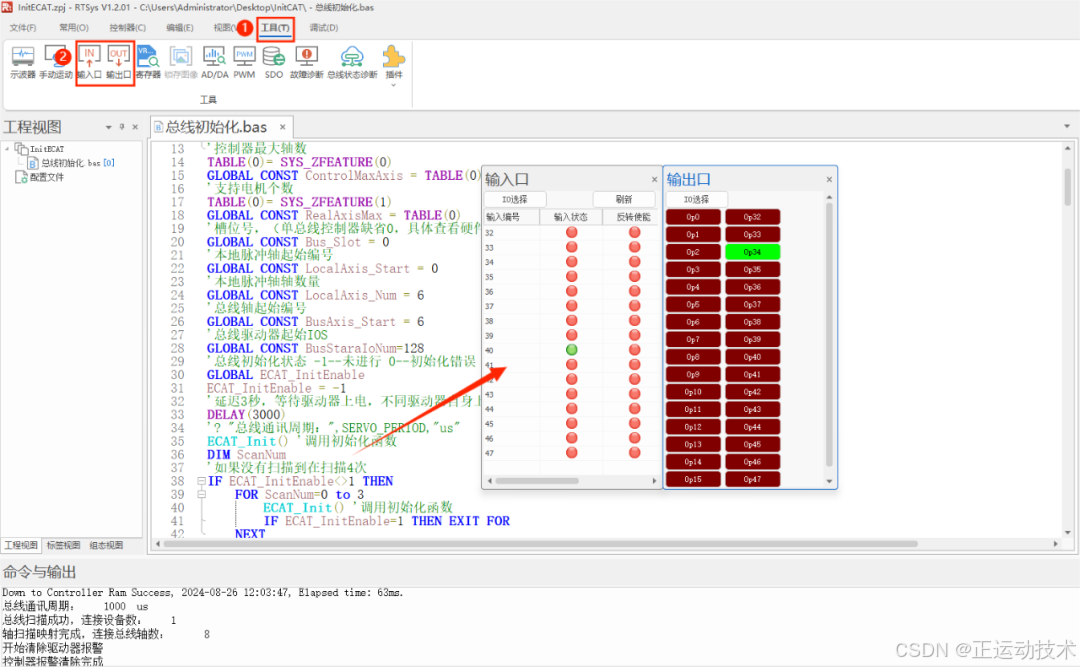The image size is (1080, 667).
Task: Toggle output Op34 off
Action: pyautogui.click(x=753, y=250)
